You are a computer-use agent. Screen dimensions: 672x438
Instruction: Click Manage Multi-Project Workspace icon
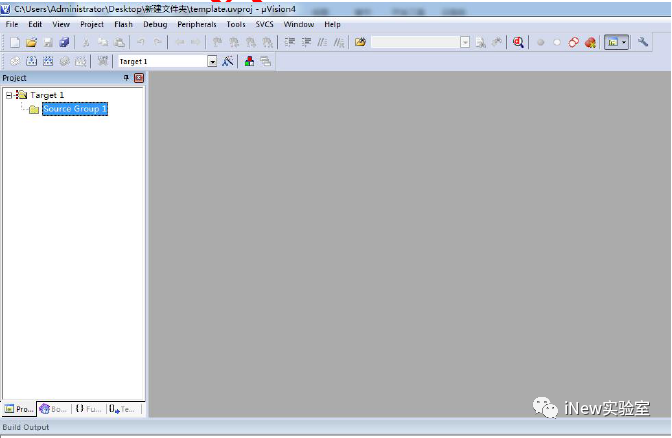click(x=266, y=61)
